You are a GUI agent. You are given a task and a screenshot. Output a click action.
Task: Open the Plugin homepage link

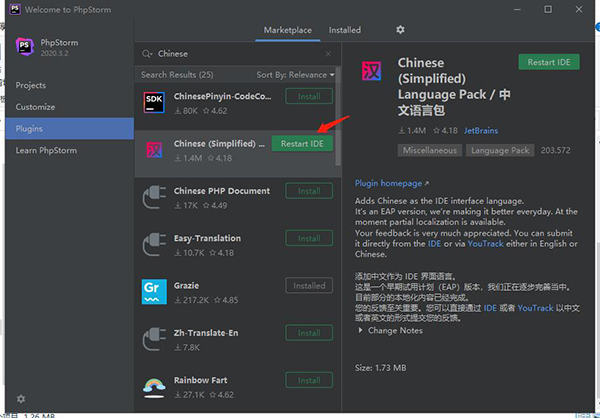[392, 183]
